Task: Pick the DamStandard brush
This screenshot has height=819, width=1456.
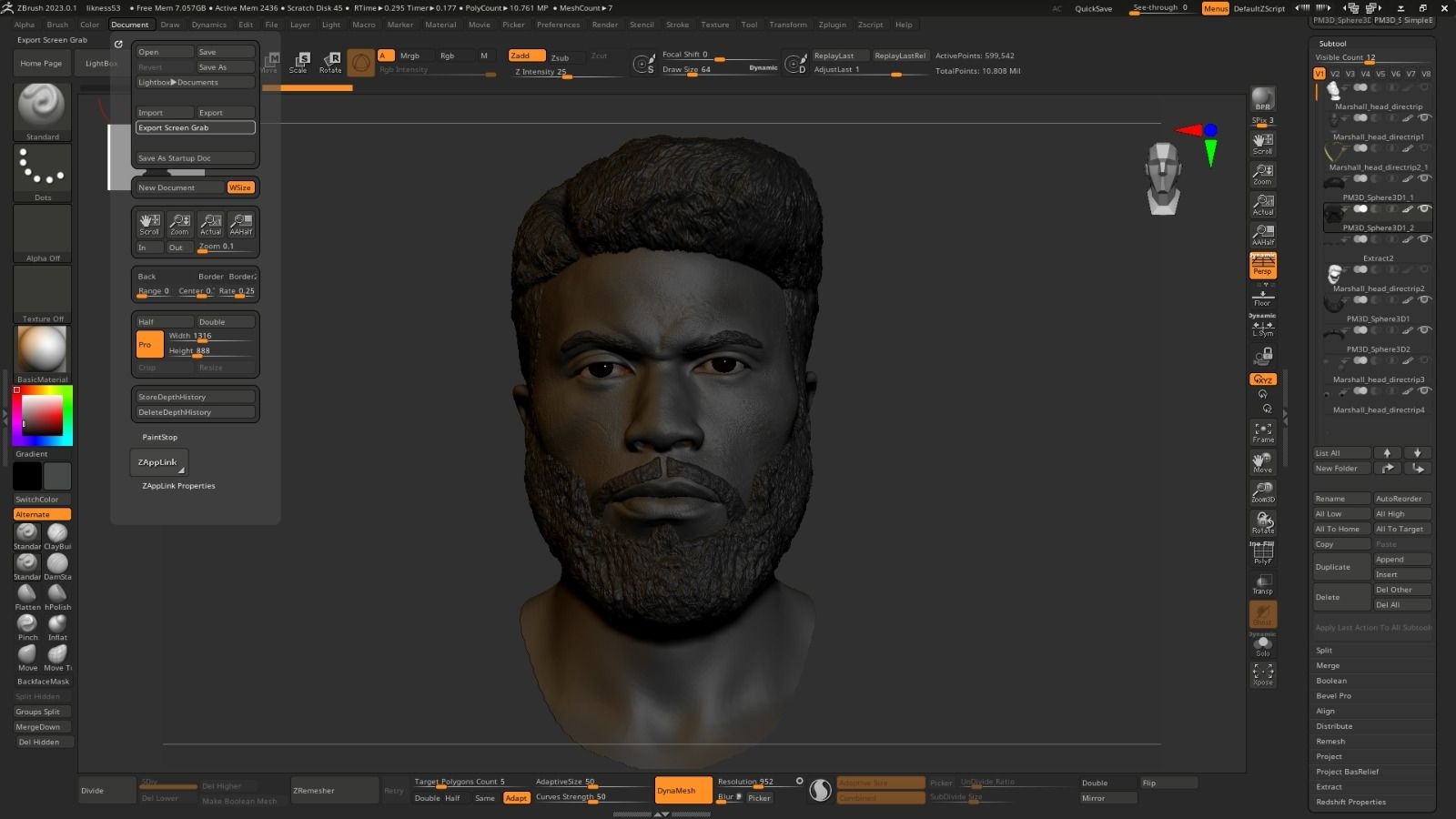Action: 57,566
